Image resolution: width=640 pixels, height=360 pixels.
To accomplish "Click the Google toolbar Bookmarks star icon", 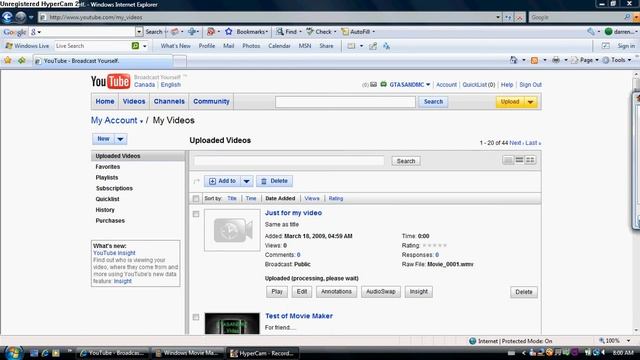I will (229, 31).
